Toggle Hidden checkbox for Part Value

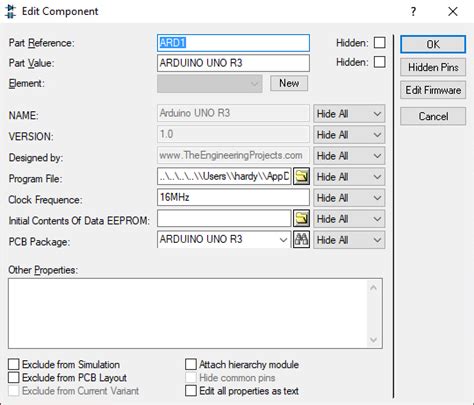[380, 62]
